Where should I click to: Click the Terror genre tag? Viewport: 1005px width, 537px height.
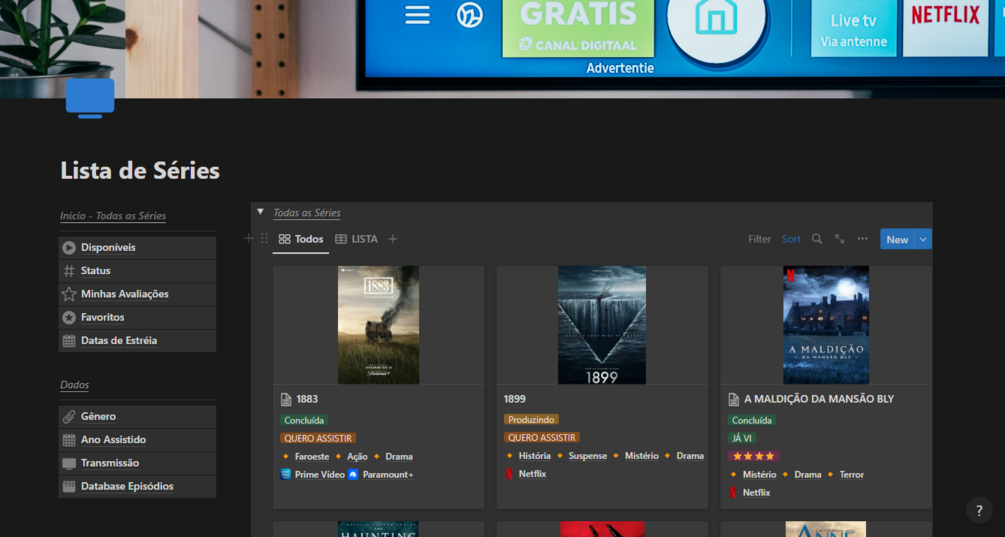[x=851, y=474]
